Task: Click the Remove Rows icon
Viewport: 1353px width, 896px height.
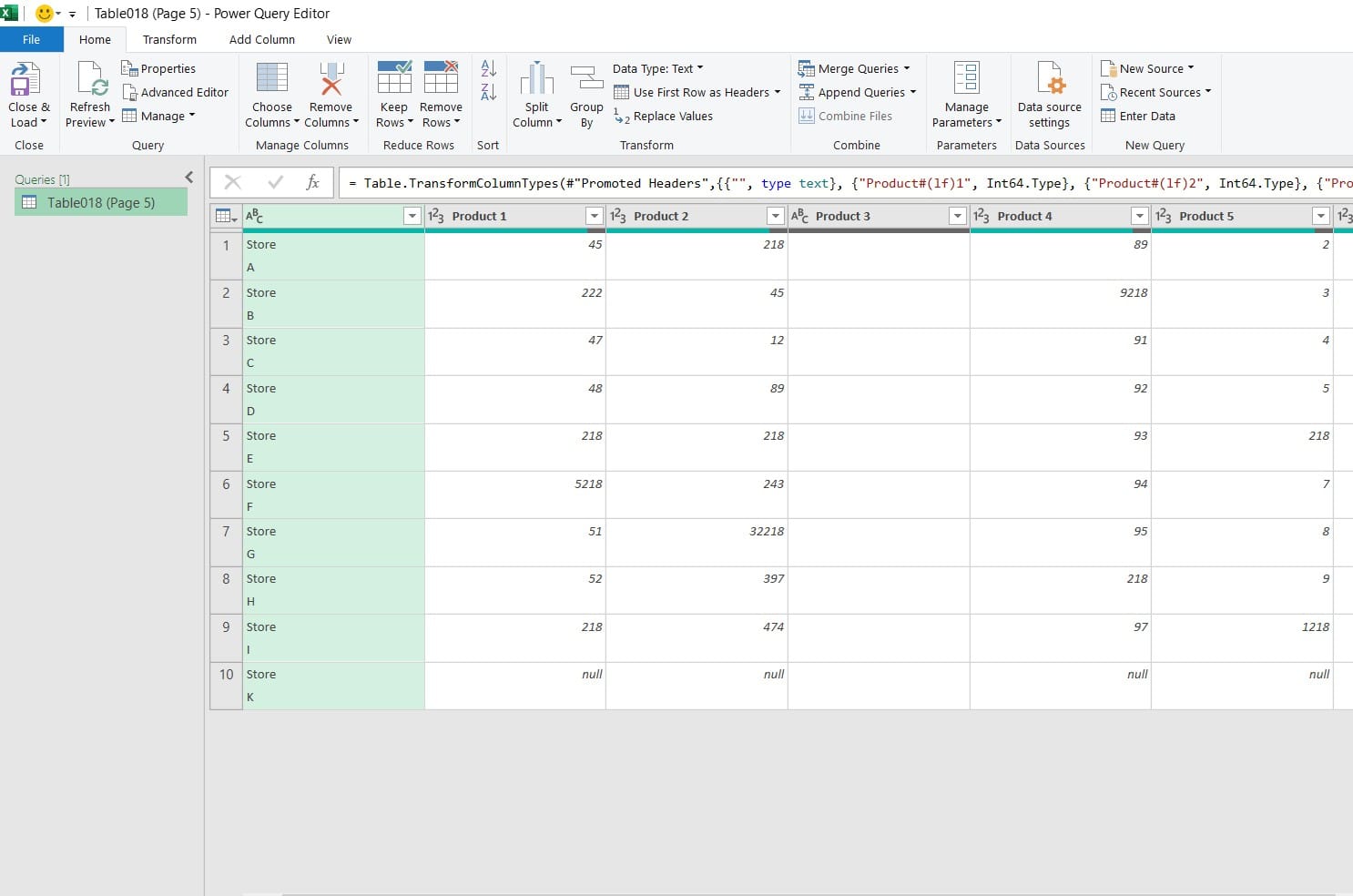Action: point(441,78)
